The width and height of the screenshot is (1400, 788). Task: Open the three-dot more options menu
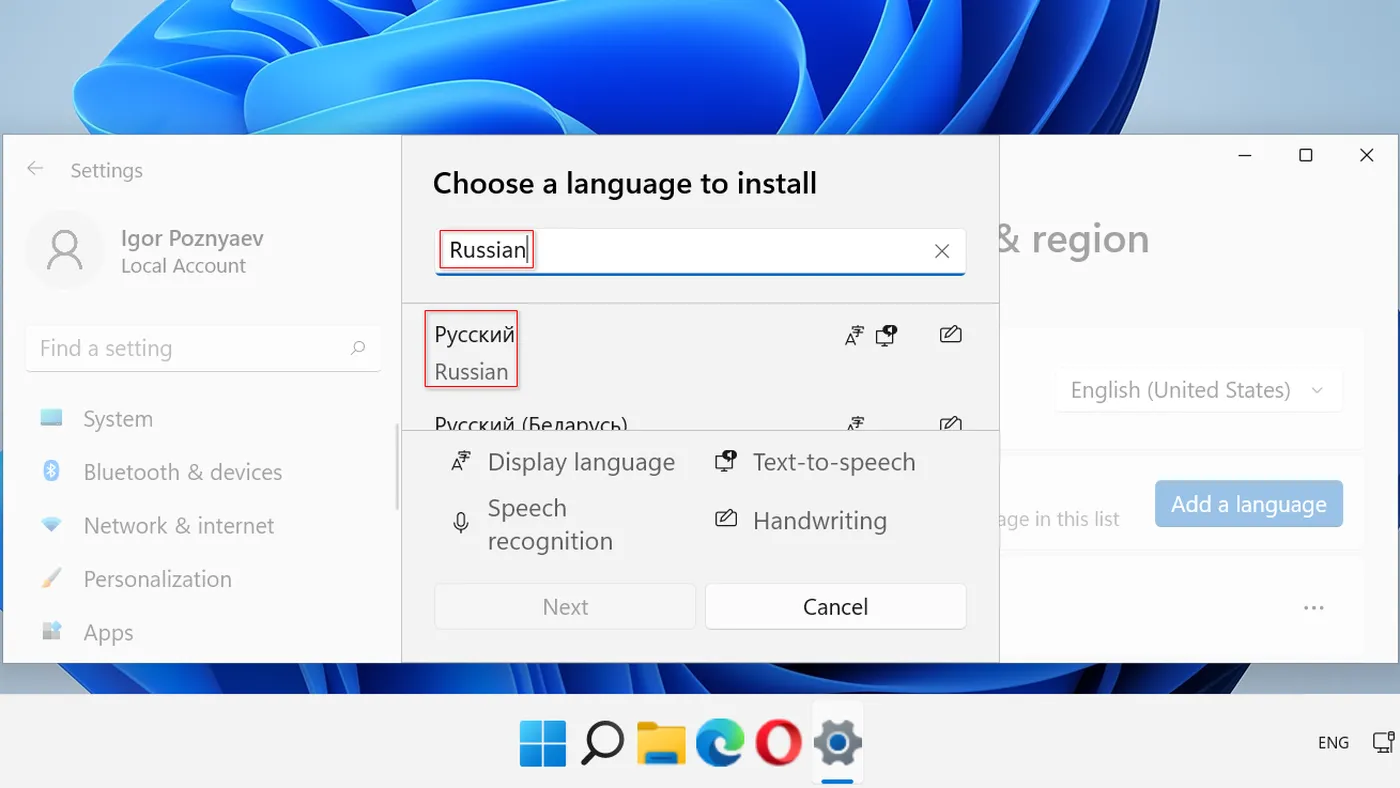click(1313, 608)
